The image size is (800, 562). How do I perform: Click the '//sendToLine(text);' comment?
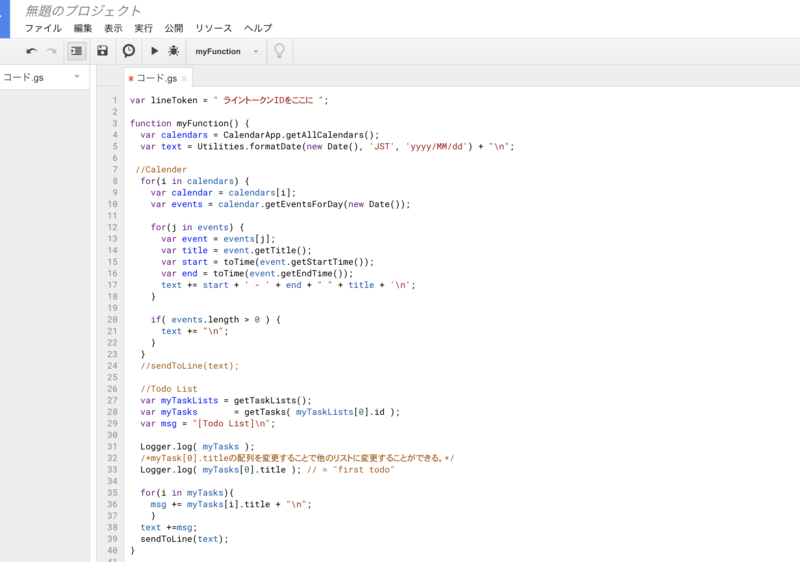189,366
